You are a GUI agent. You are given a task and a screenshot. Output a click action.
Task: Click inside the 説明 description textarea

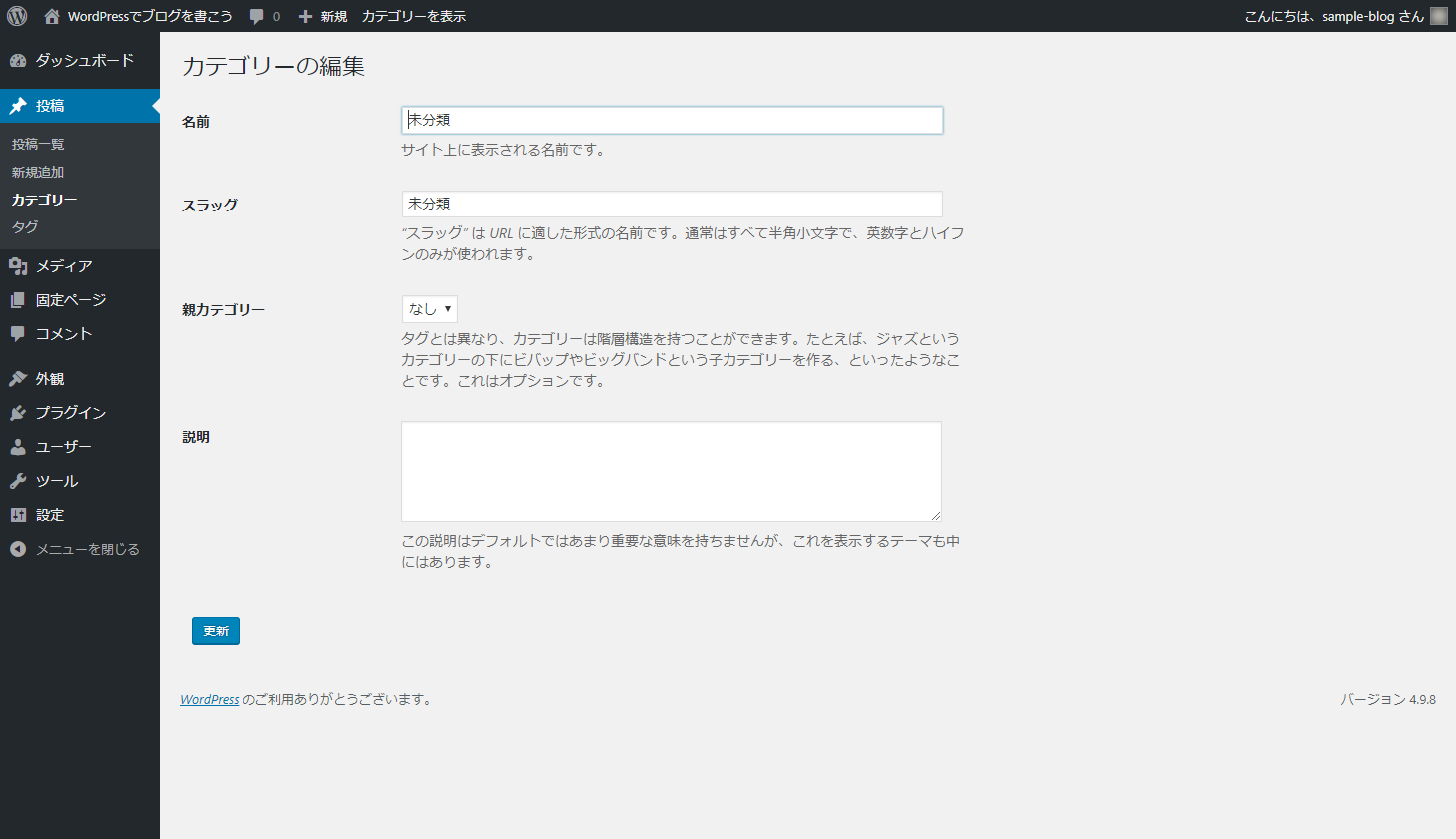point(671,469)
